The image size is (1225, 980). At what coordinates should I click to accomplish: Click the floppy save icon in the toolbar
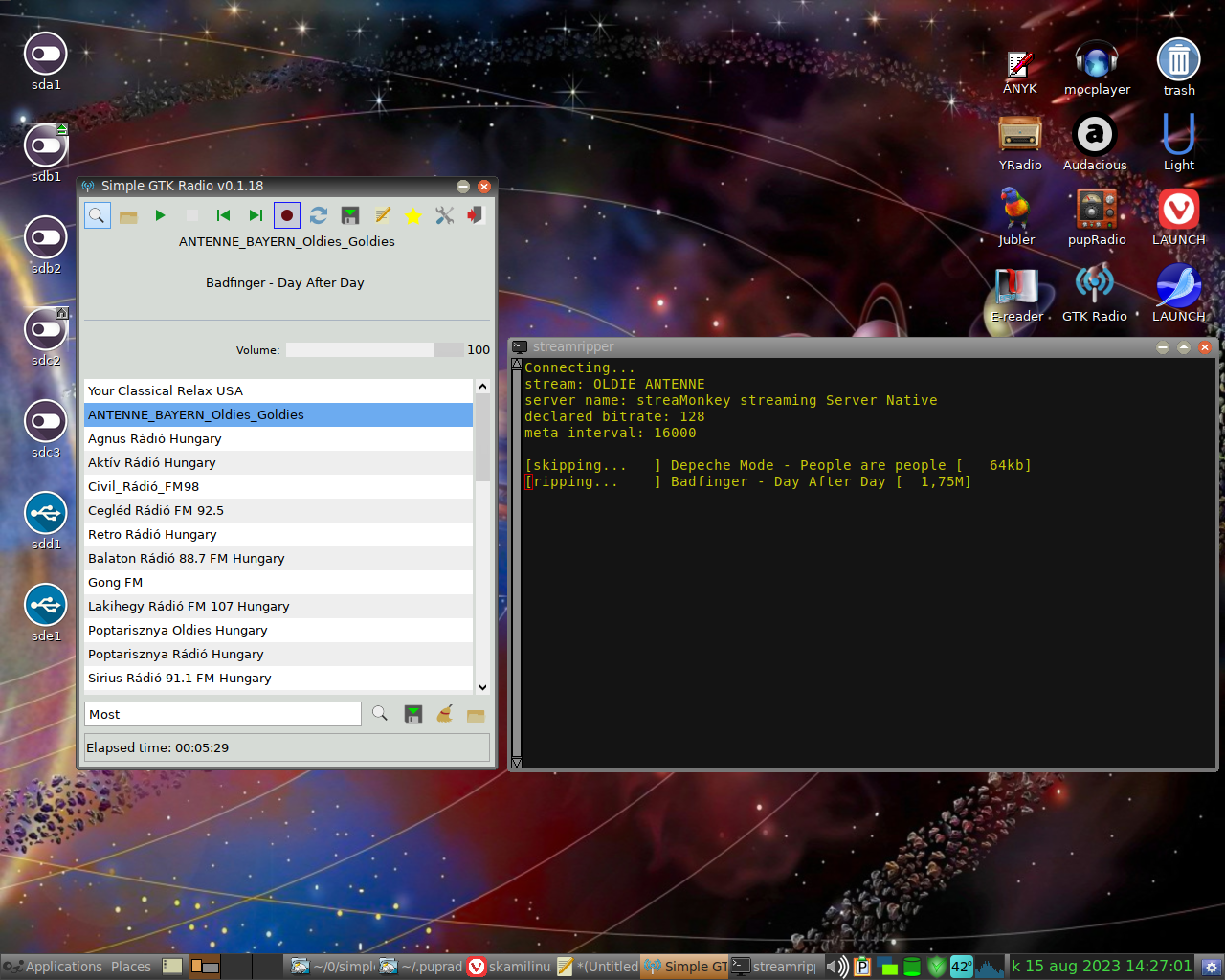tap(350, 215)
